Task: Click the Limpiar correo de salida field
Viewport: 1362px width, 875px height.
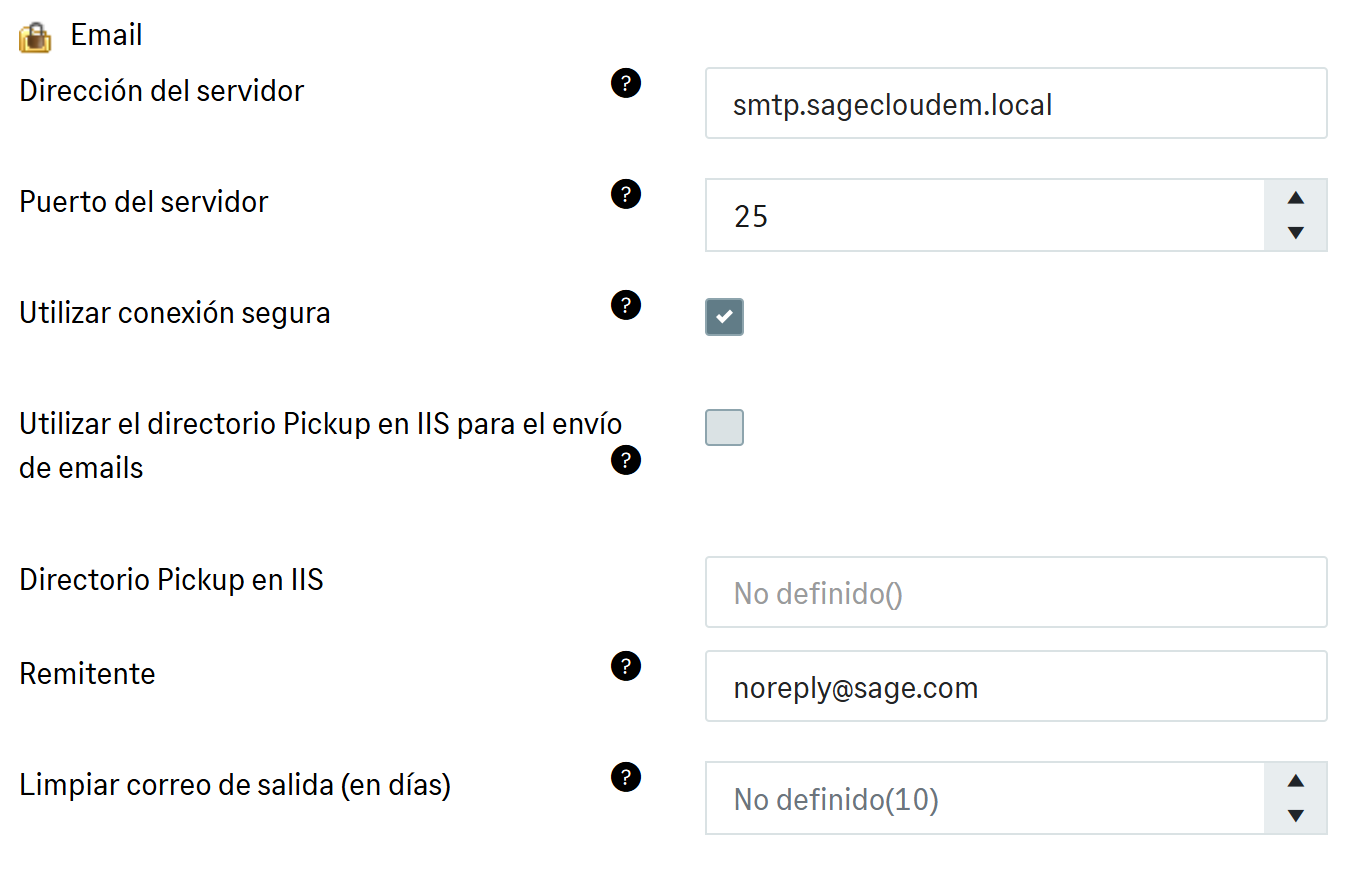Action: [x=985, y=799]
